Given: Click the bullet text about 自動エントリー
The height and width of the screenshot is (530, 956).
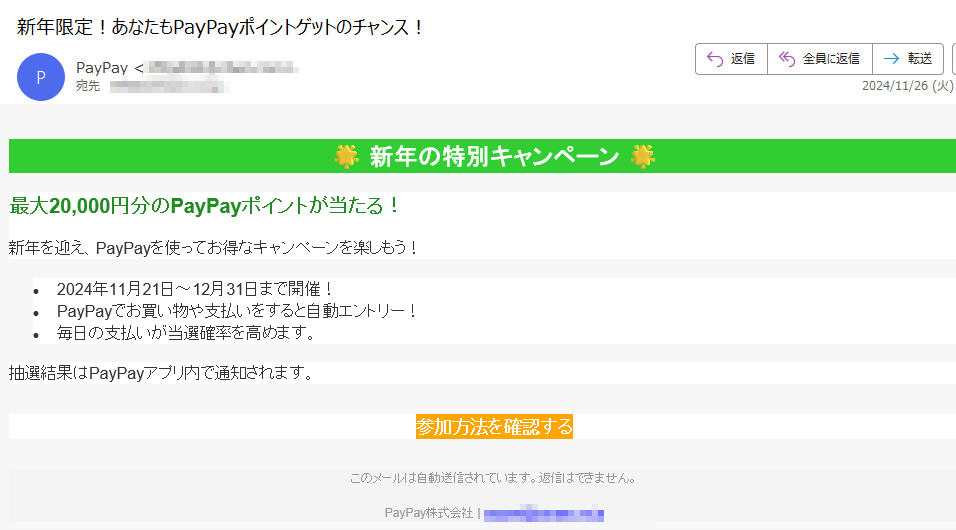Looking at the screenshot, I should tap(237, 311).
